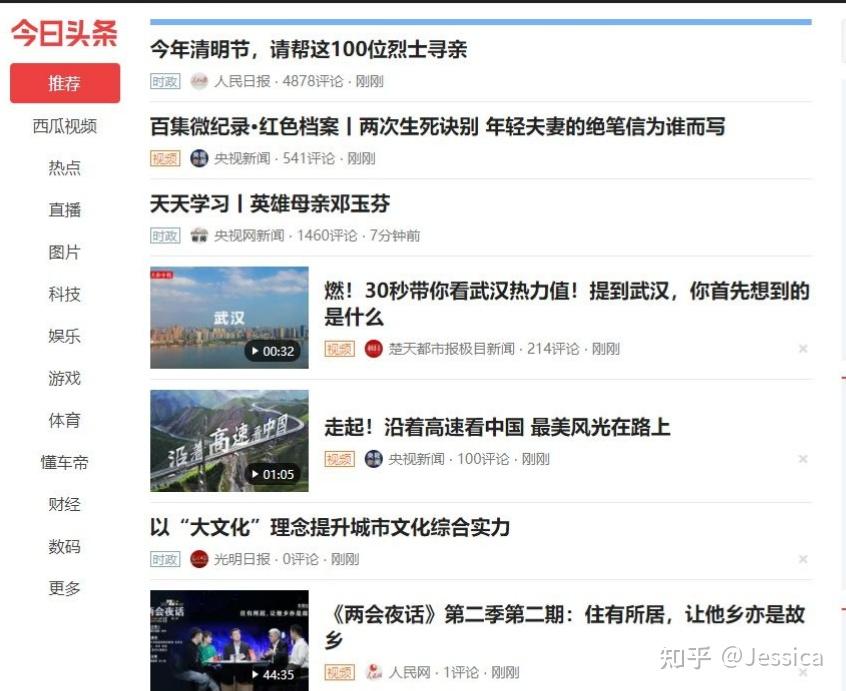Open the 西瓜视频 channel
This screenshot has width=846, height=691.
coord(65,126)
